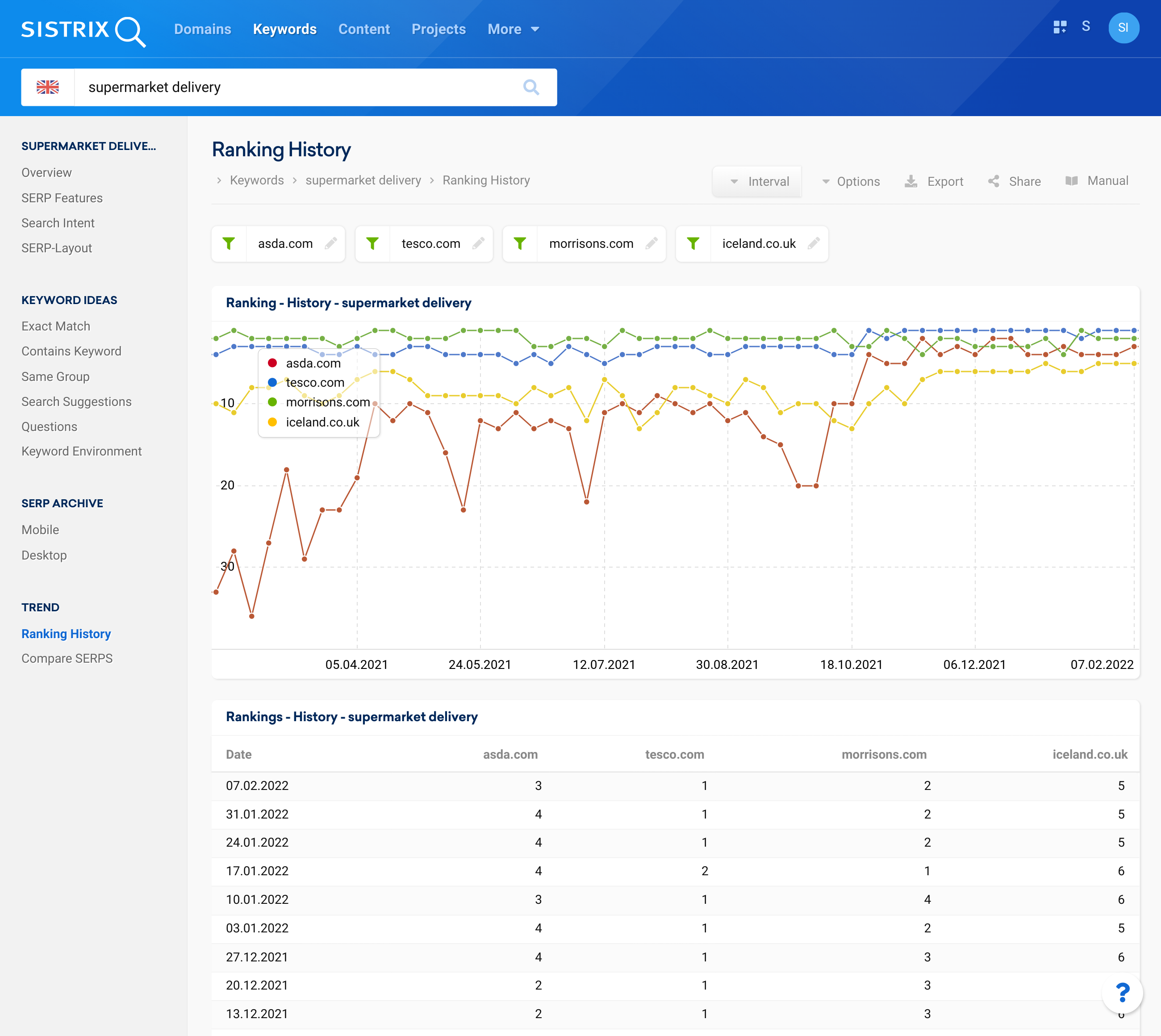Edit iceland.co.uk with pencil icon
This screenshot has width=1161, height=1036.
click(814, 244)
